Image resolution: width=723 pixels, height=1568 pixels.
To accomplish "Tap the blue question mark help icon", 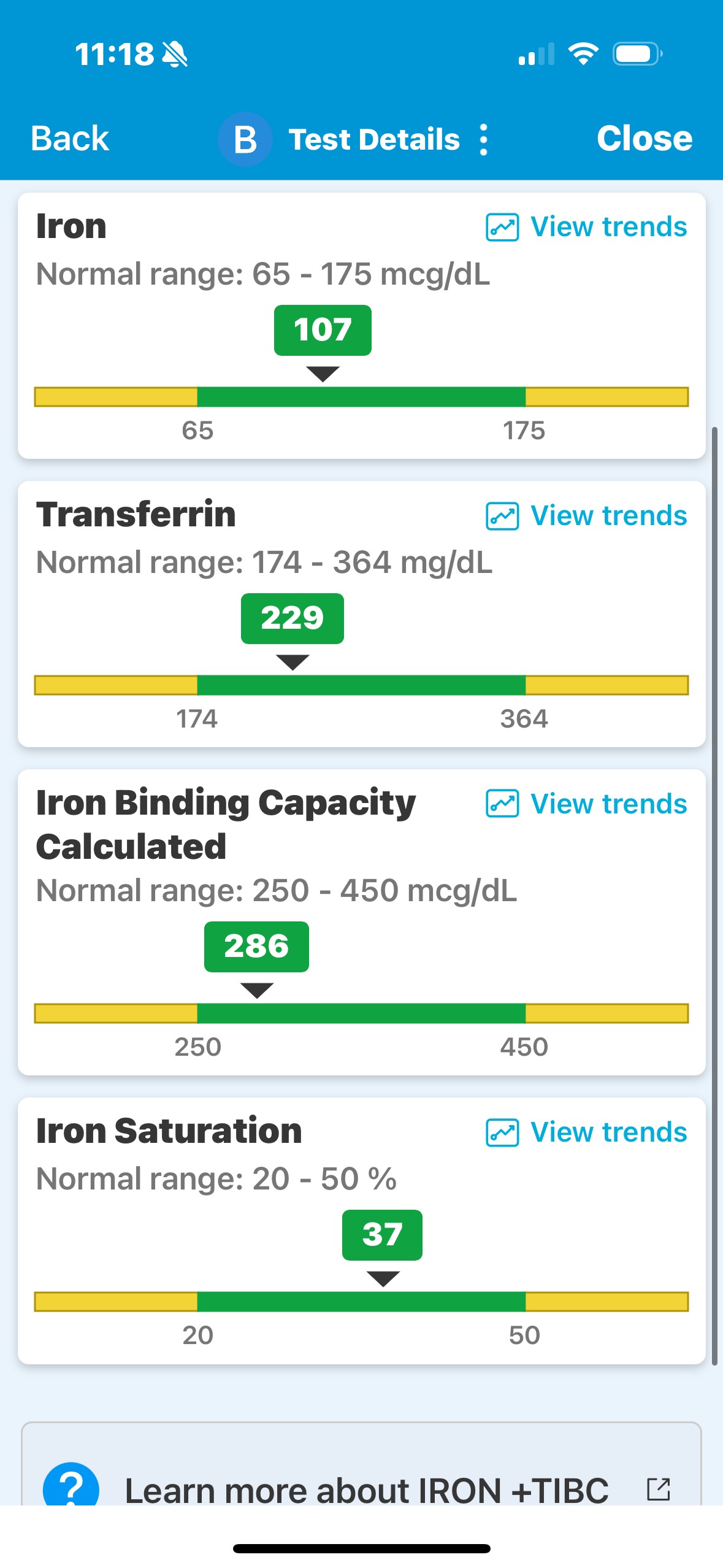I will click(x=71, y=1486).
